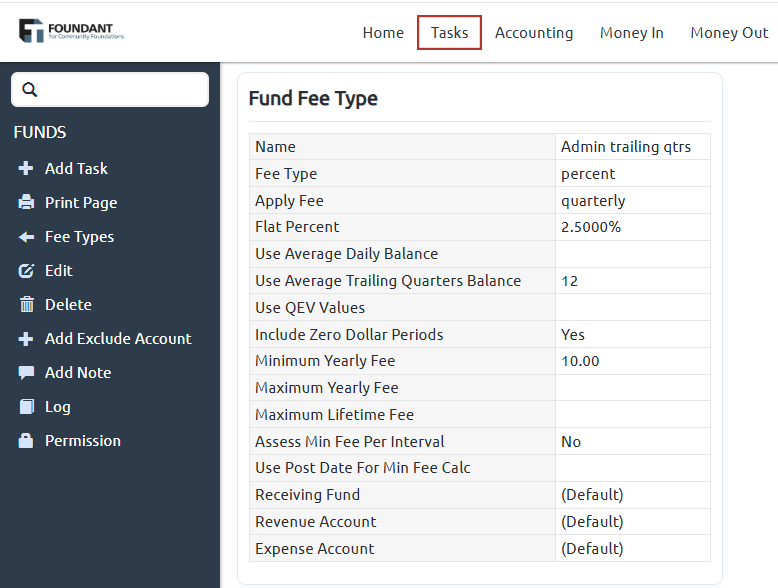This screenshot has height=588, width=778.
Task: Focus the sidebar search field
Action: (110, 89)
